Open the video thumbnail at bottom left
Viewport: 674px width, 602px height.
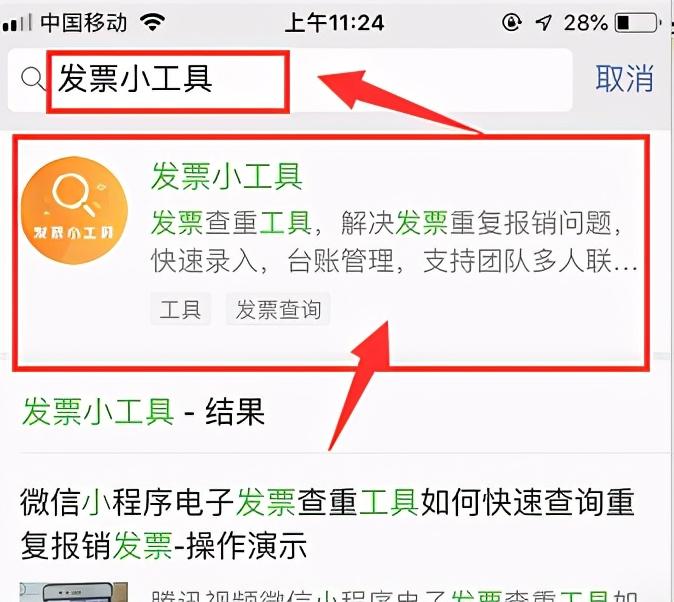[74, 592]
